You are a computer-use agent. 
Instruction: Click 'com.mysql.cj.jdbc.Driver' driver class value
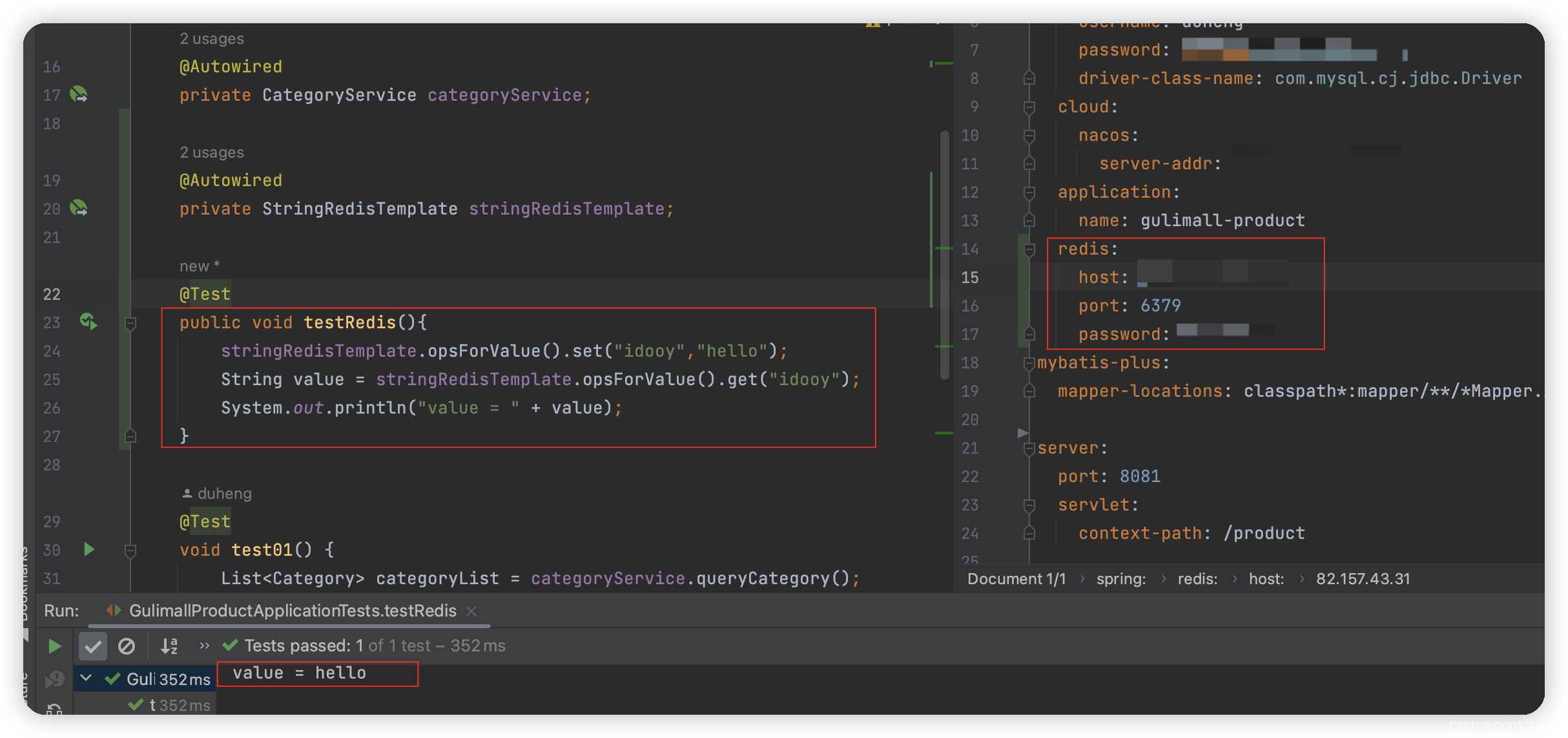1398,78
